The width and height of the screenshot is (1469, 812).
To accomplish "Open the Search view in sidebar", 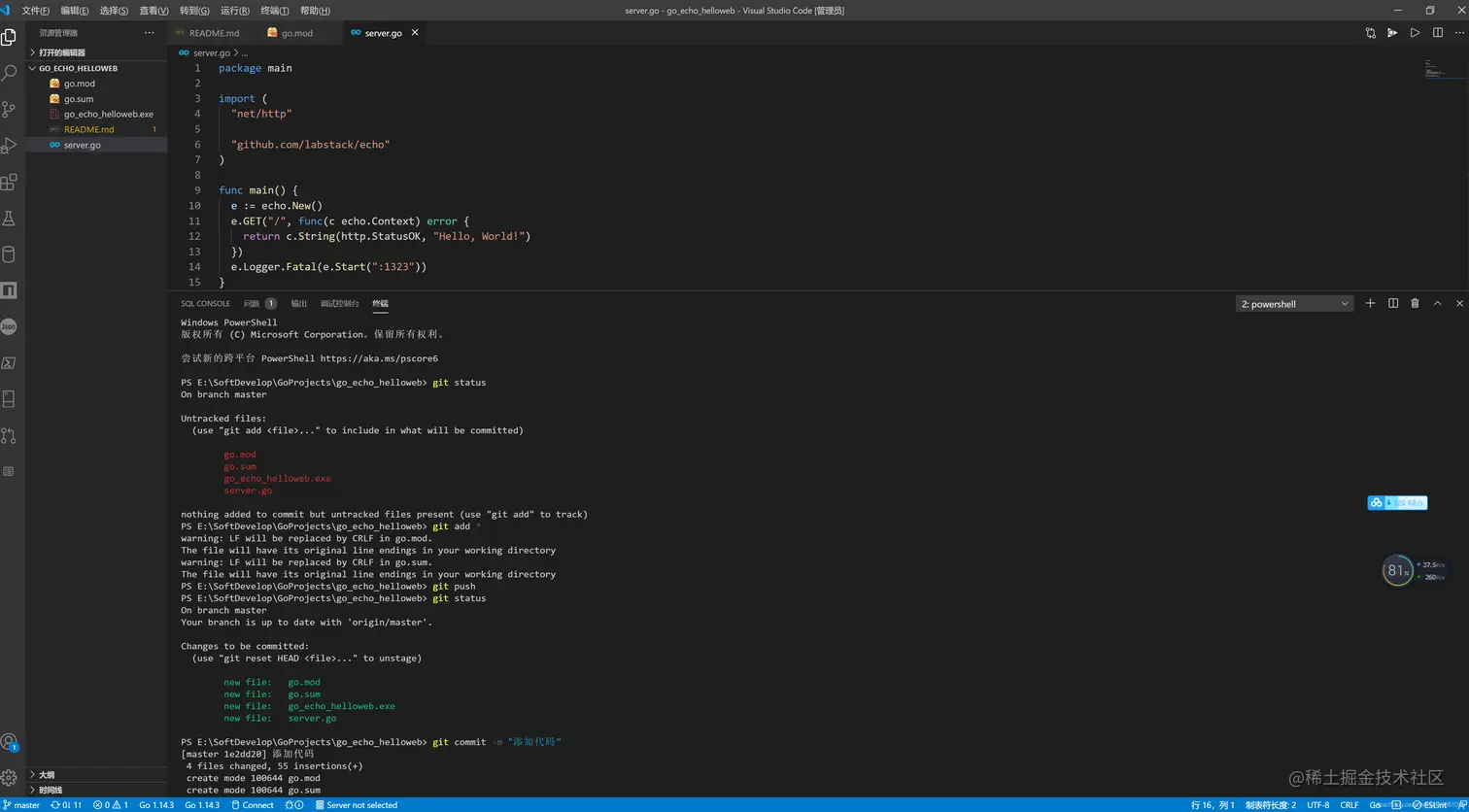I will pyautogui.click(x=13, y=73).
